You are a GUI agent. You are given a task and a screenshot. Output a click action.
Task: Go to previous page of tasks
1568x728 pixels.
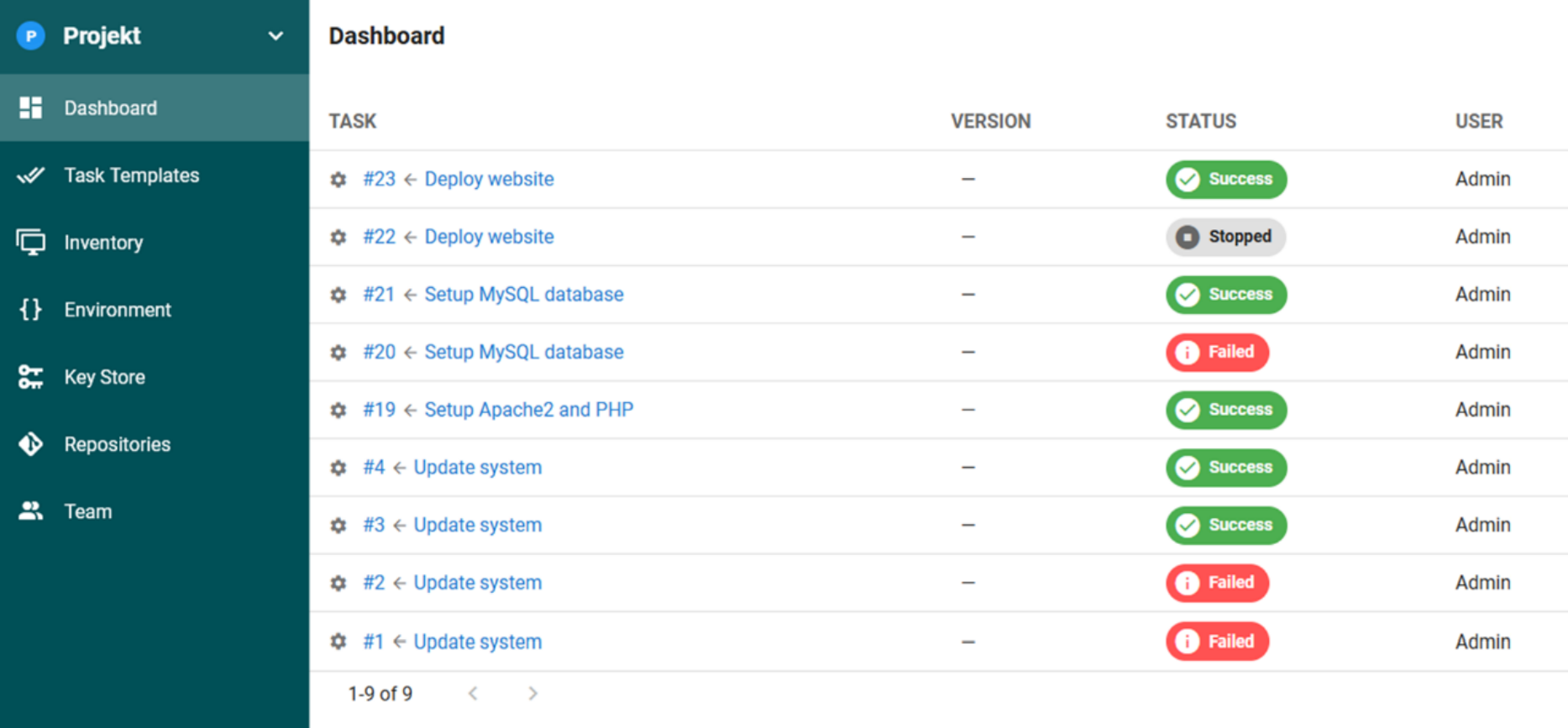pos(473,694)
